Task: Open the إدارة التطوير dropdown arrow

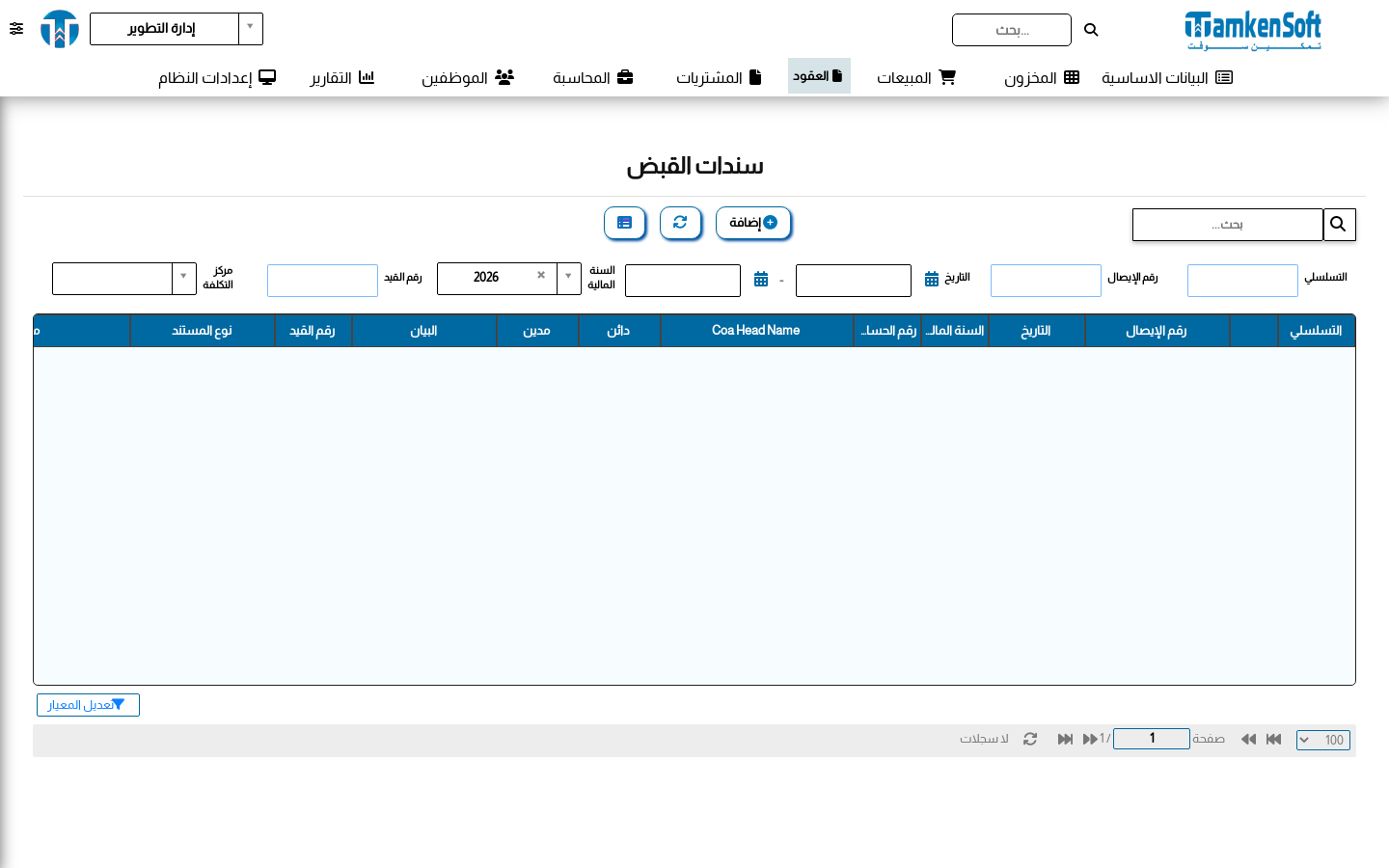Action: [x=250, y=28]
